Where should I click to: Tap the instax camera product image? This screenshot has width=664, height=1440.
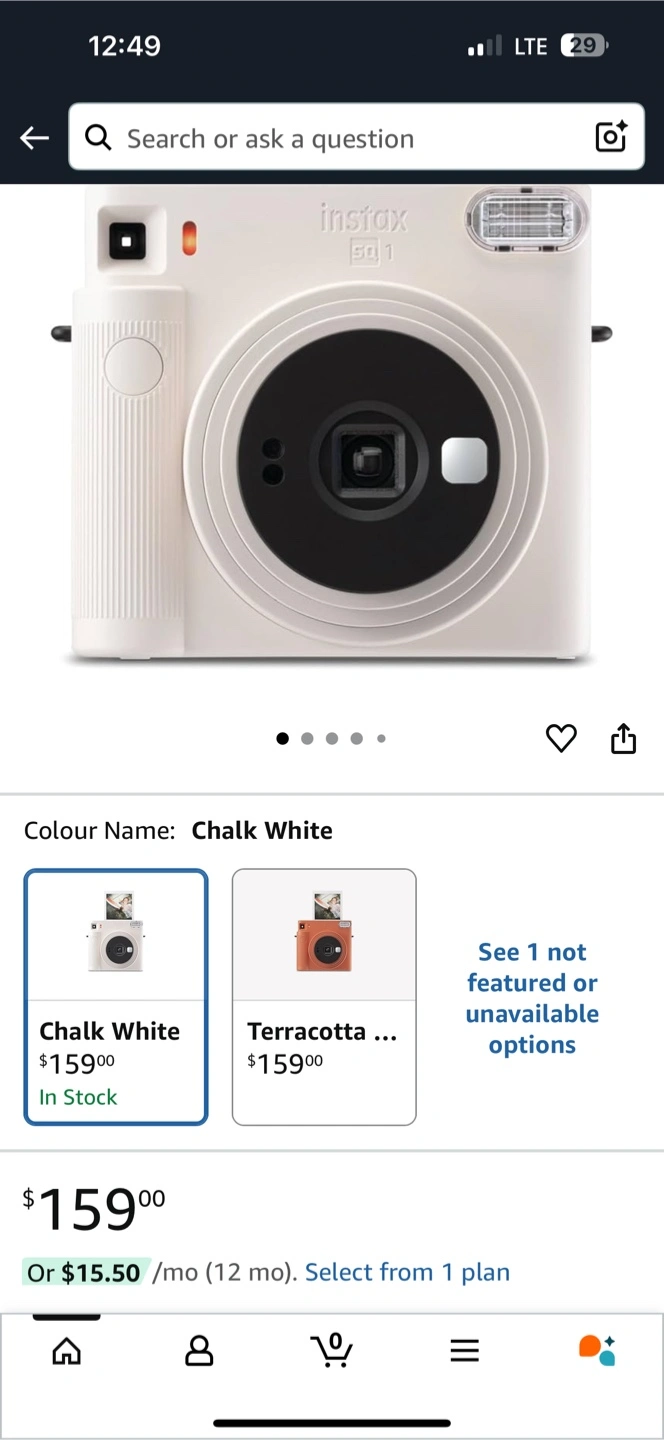pos(332,425)
